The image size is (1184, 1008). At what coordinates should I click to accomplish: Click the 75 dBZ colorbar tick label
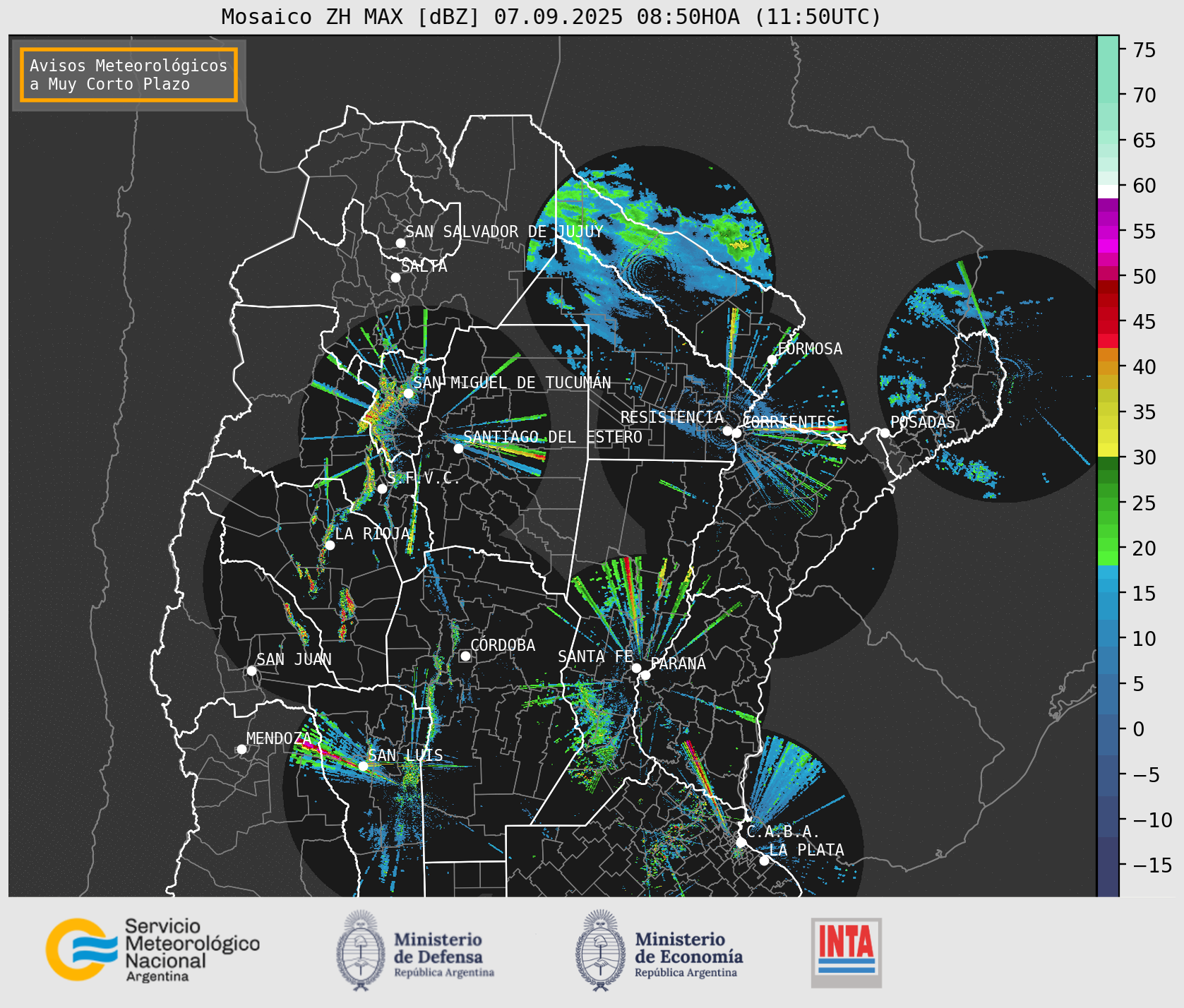coord(1144,50)
